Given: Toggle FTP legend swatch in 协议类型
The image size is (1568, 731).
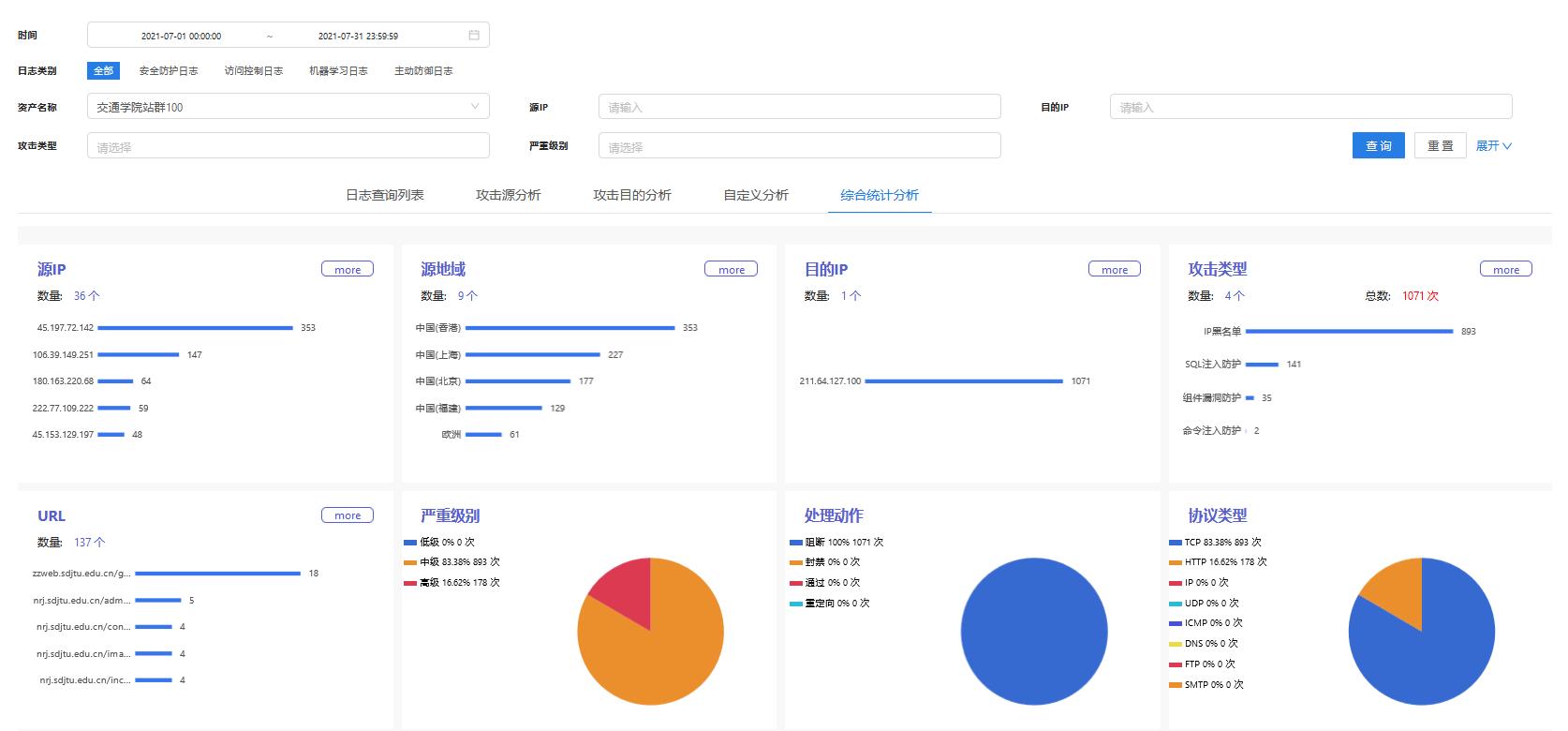Looking at the screenshot, I should tap(1176, 664).
